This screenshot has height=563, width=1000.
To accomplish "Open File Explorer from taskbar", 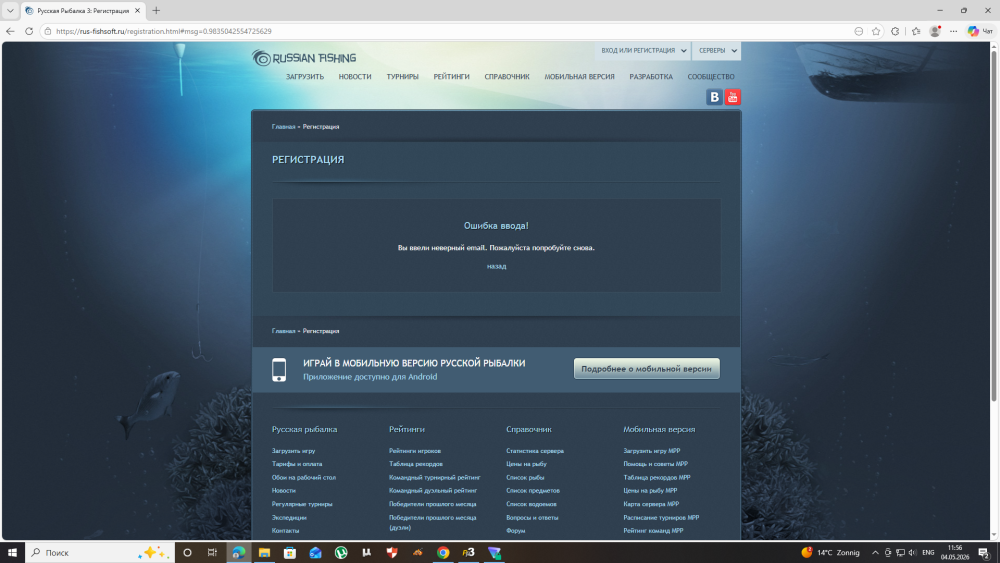I will [x=264, y=552].
